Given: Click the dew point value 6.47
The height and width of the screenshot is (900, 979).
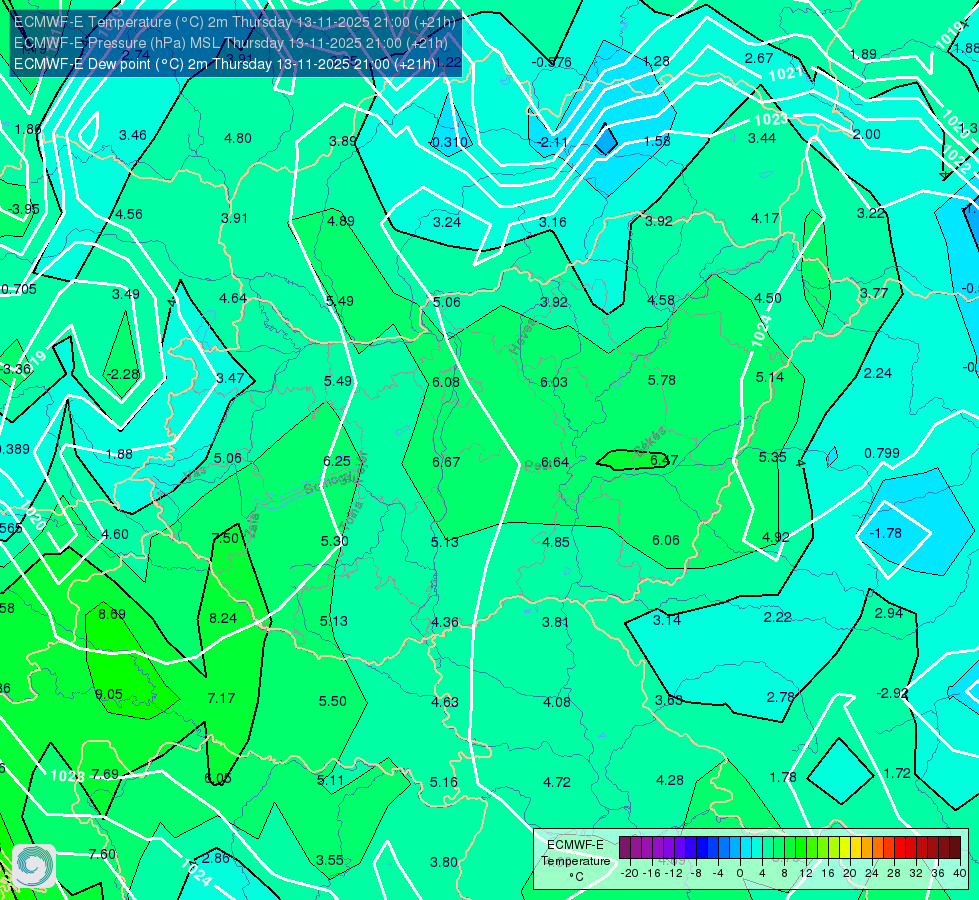Looking at the screenshot, I should 664,460.
